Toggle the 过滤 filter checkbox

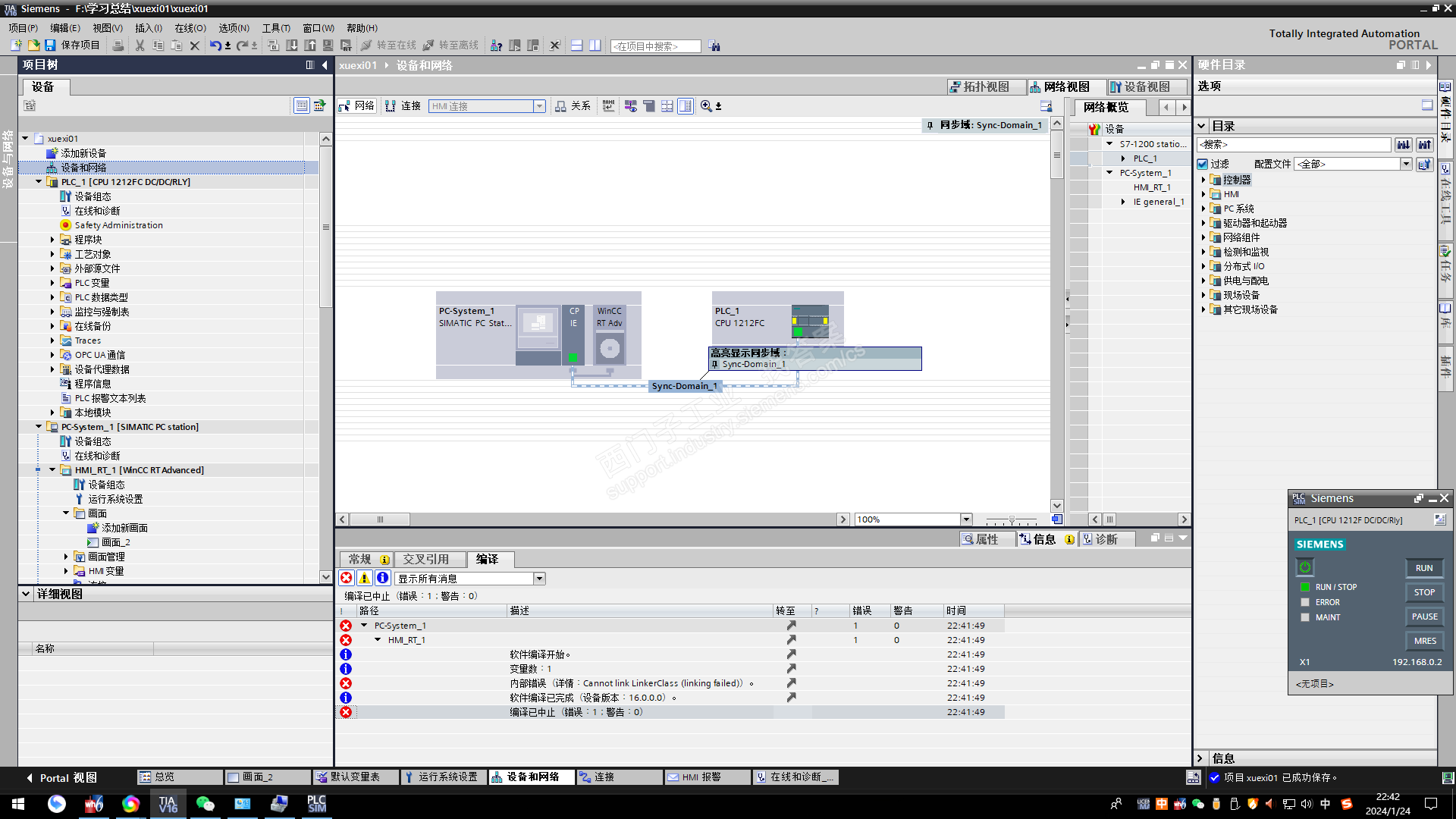point(1203,164)
